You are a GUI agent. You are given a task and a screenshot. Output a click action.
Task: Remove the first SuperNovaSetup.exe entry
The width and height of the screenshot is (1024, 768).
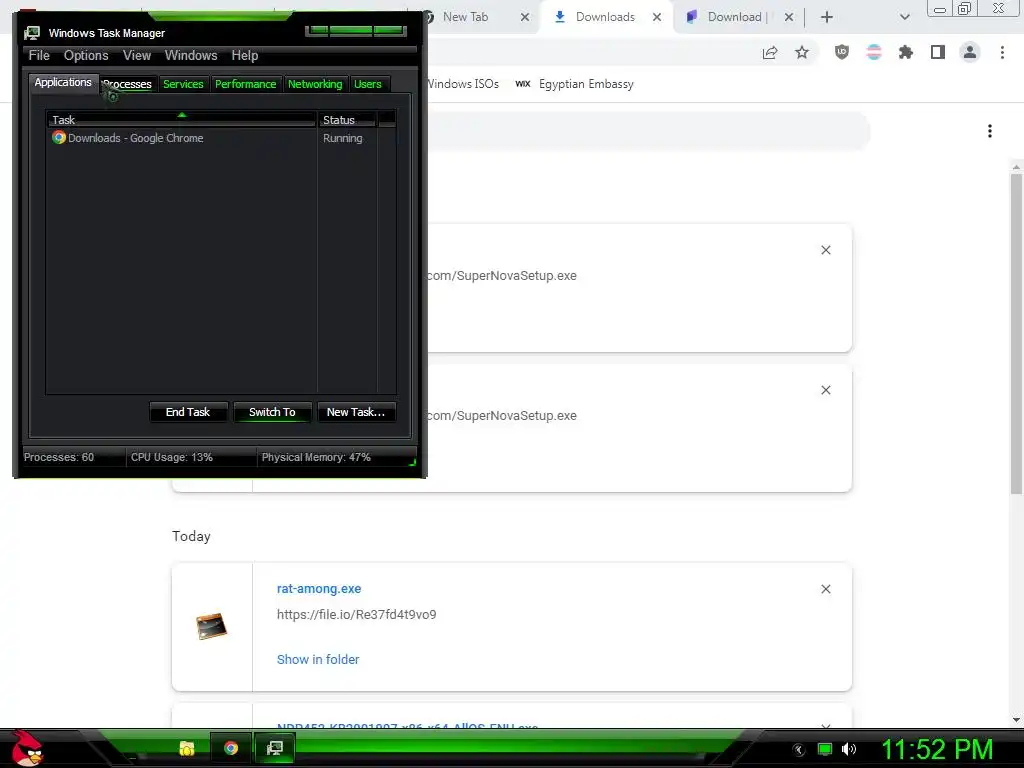[x=825, y=250]
